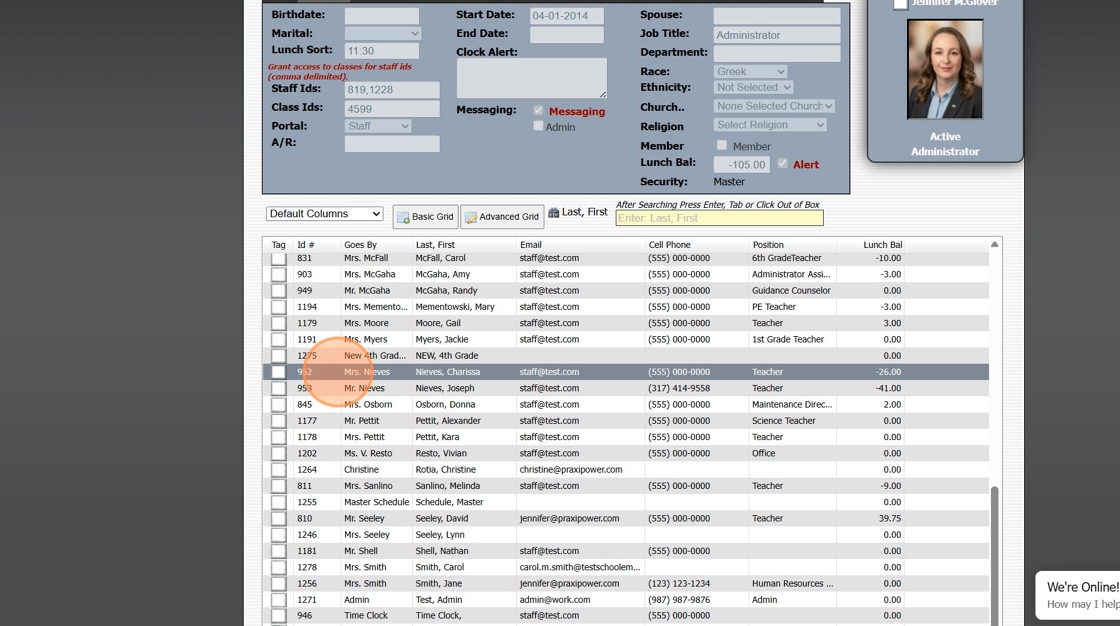Viewport: 1120px width, 626px height.
Task: Click the Start Date field
Action: point(567,16)
